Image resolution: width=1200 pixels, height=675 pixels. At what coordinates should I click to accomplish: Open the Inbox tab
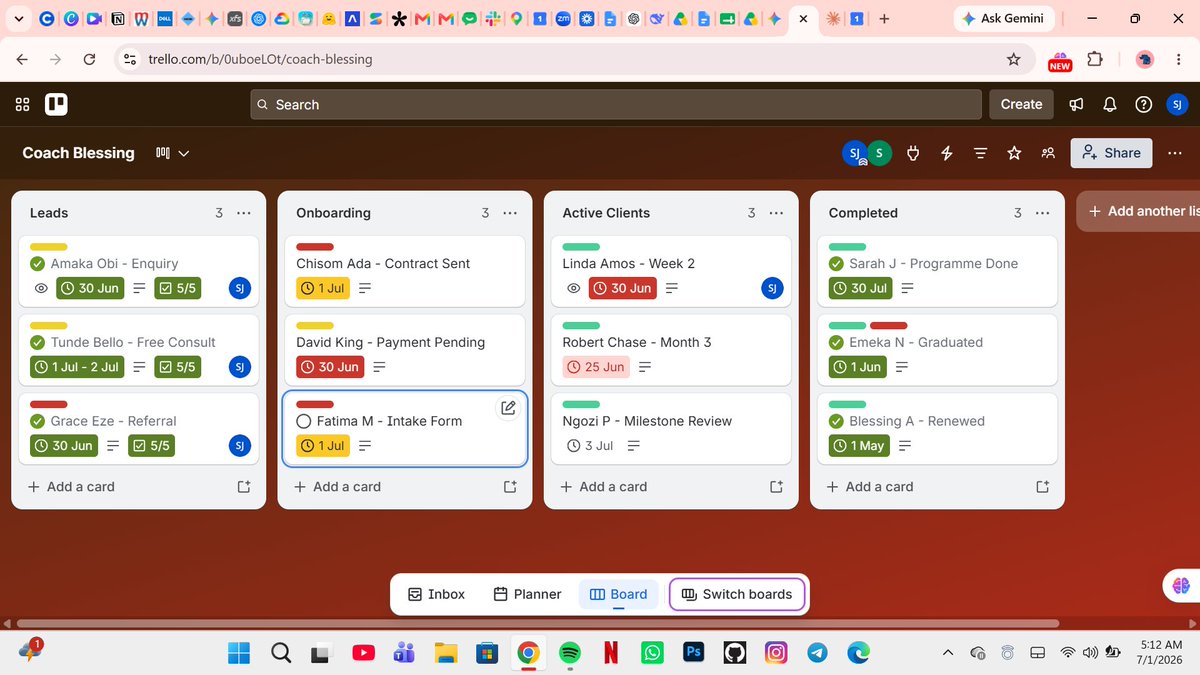click(436, 594)
